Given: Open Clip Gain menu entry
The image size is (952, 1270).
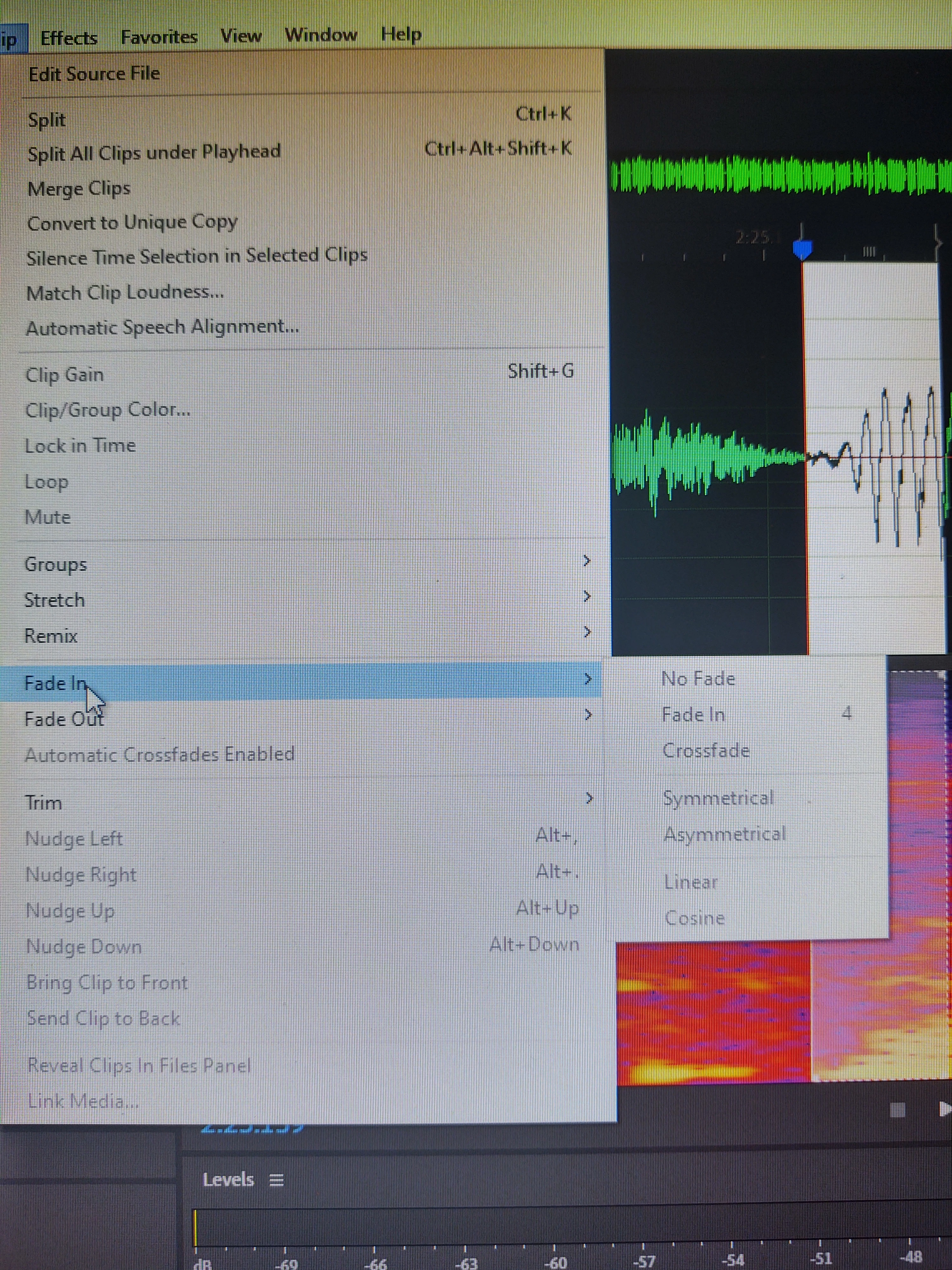Looking at the screenshot, I should click(x=65, y=374).
